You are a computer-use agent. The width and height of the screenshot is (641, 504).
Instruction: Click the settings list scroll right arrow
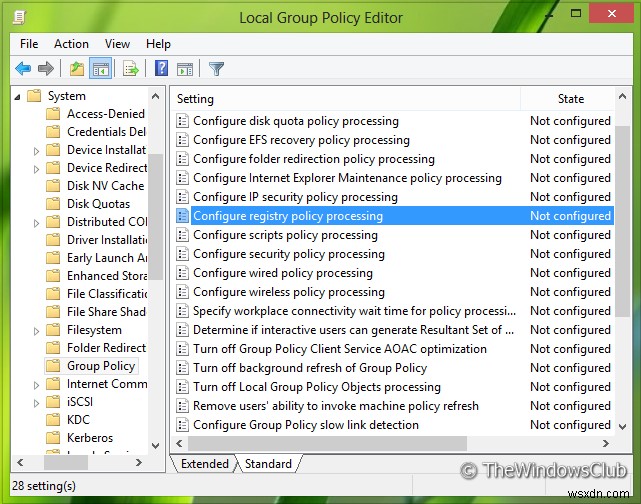coord(606,444)
